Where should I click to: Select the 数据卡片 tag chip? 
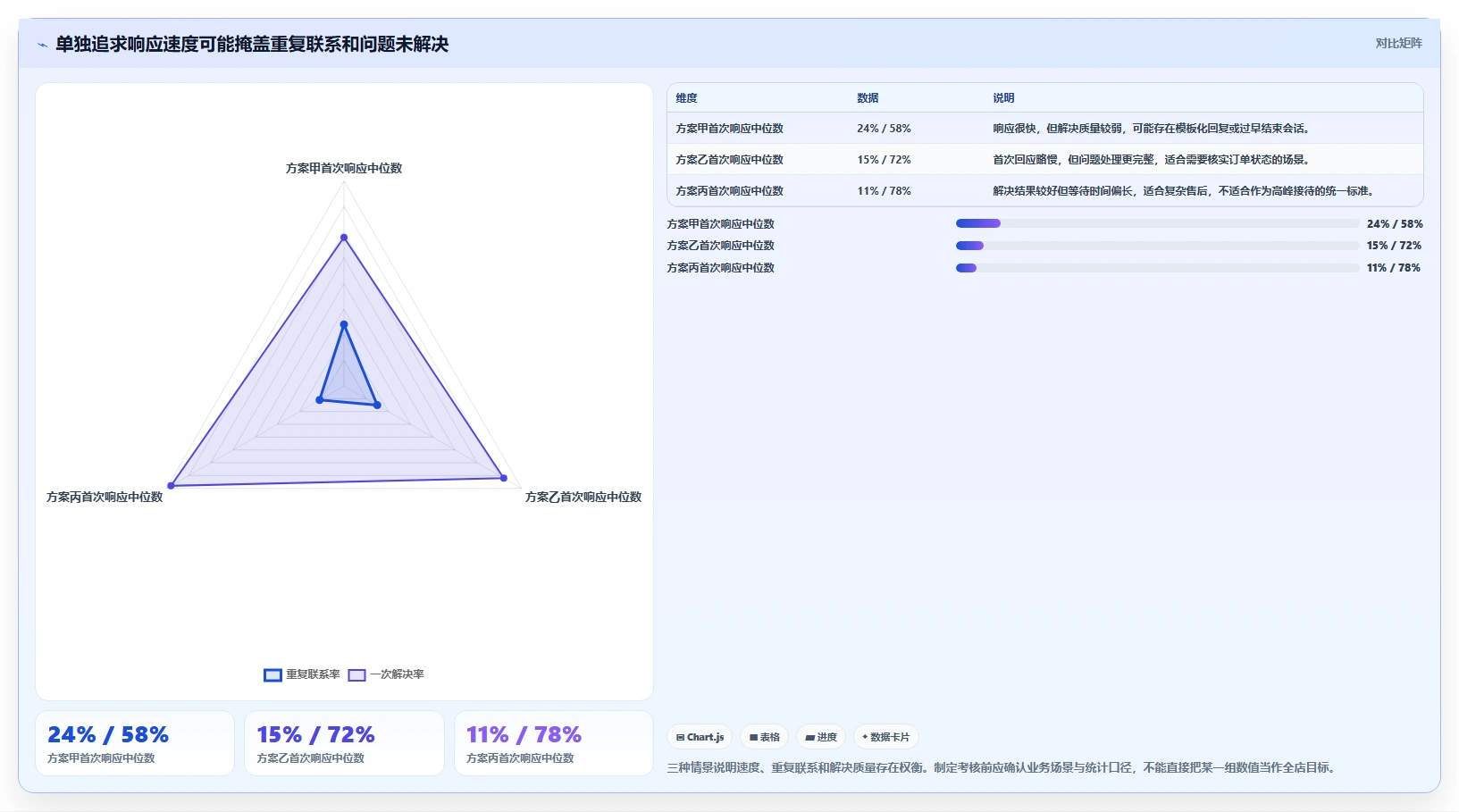coord(886,737)
